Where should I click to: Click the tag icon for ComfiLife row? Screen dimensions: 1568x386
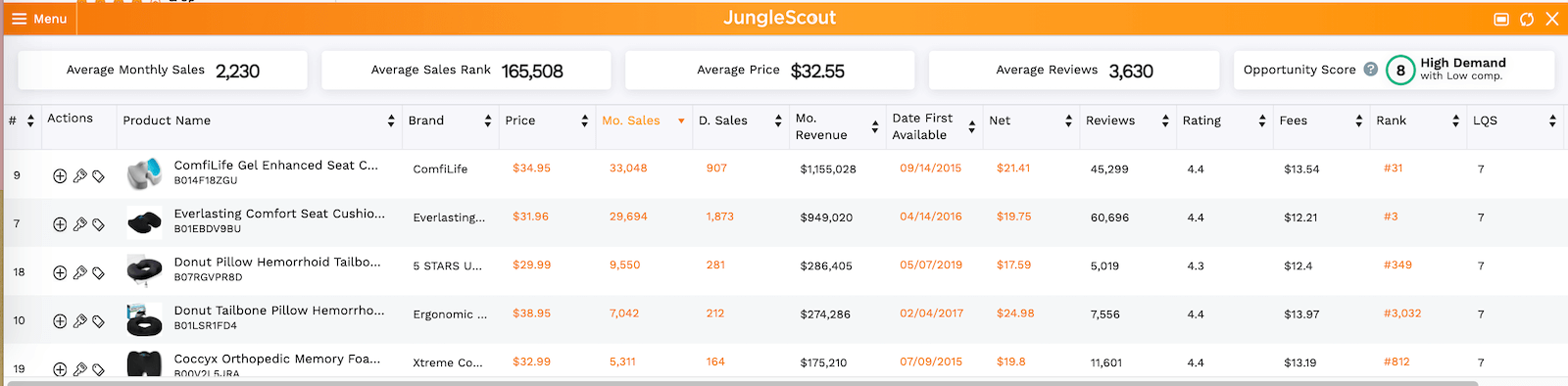[x=99, y=176]
